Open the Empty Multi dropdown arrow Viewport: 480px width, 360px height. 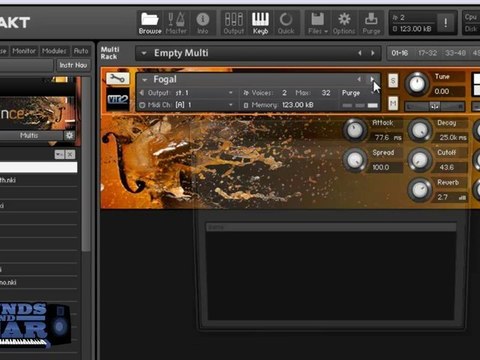click(144, 53)
